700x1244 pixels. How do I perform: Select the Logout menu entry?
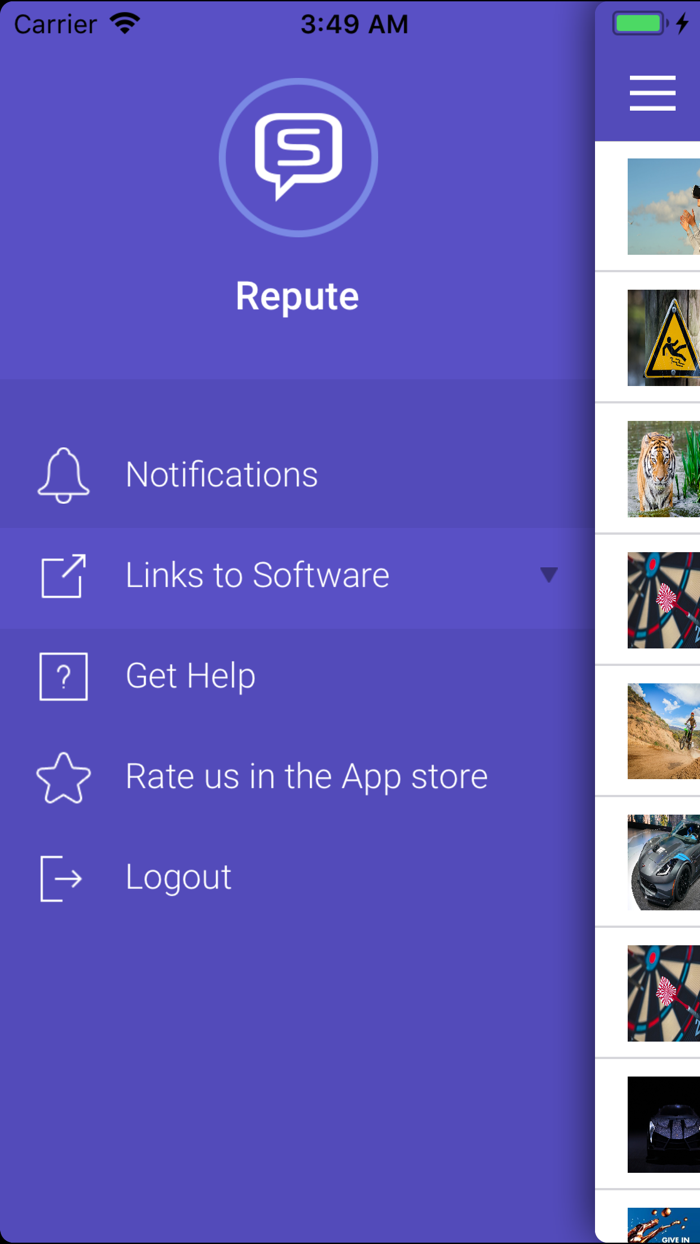click(x=298, y=878)
